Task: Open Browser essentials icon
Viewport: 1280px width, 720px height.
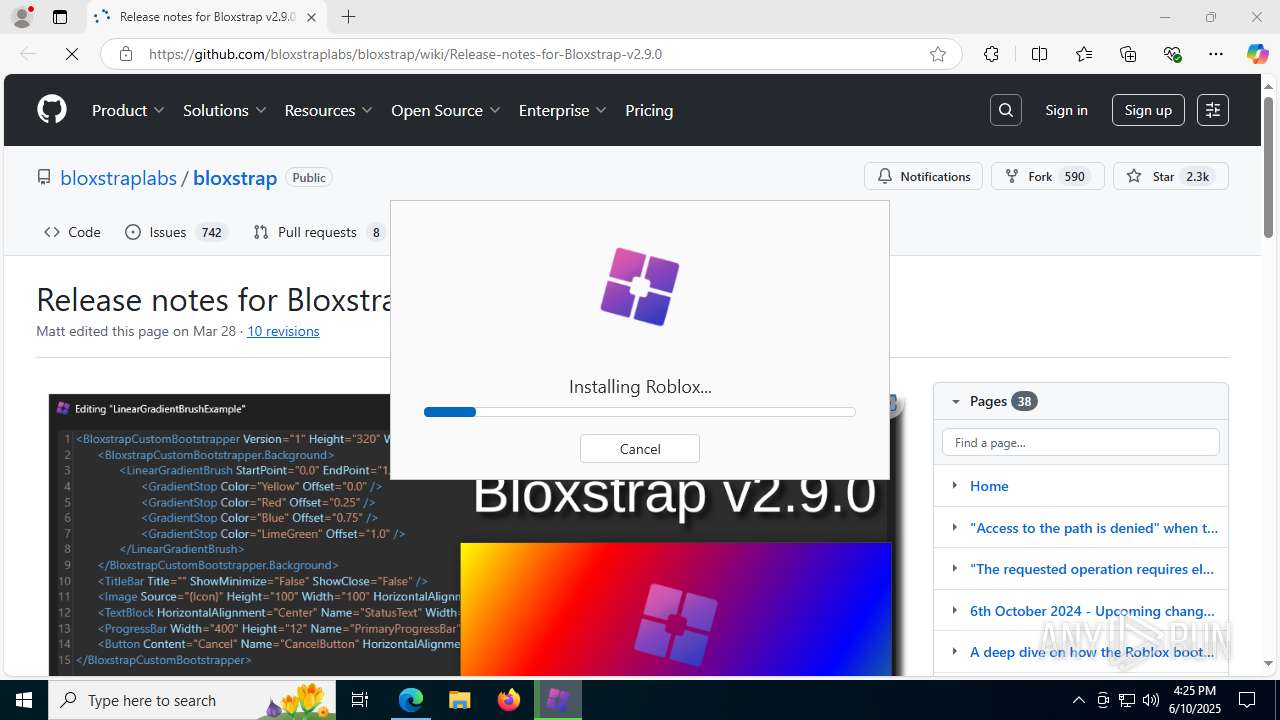Action: point(1172,54)
